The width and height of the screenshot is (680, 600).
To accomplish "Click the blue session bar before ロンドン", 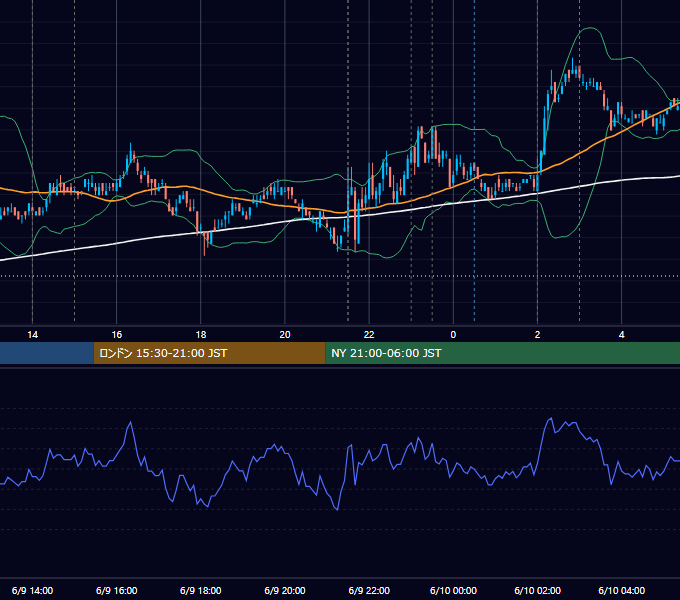I will [47, 353].
